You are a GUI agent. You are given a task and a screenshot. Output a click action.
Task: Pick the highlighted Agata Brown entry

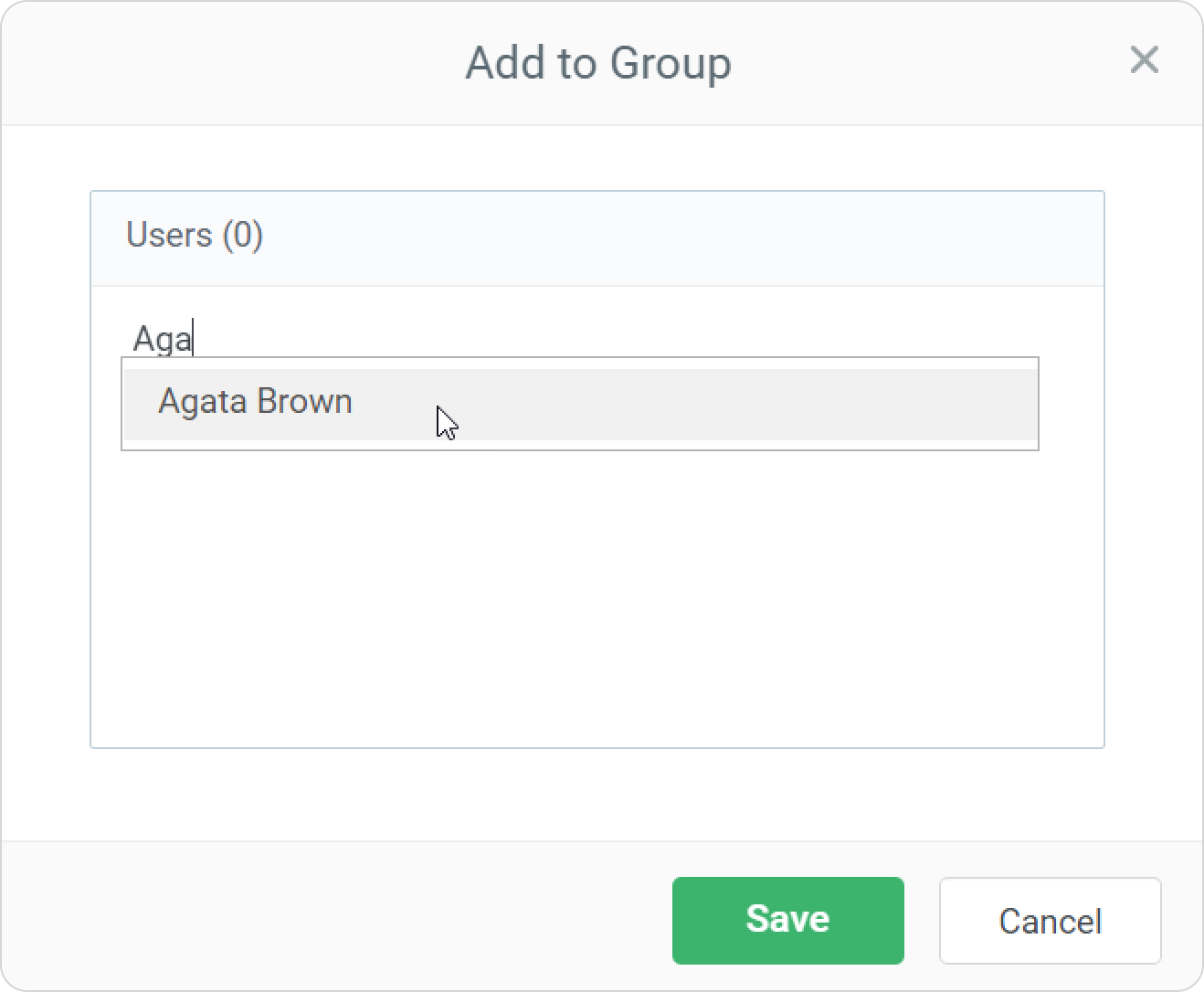[256, 403]
